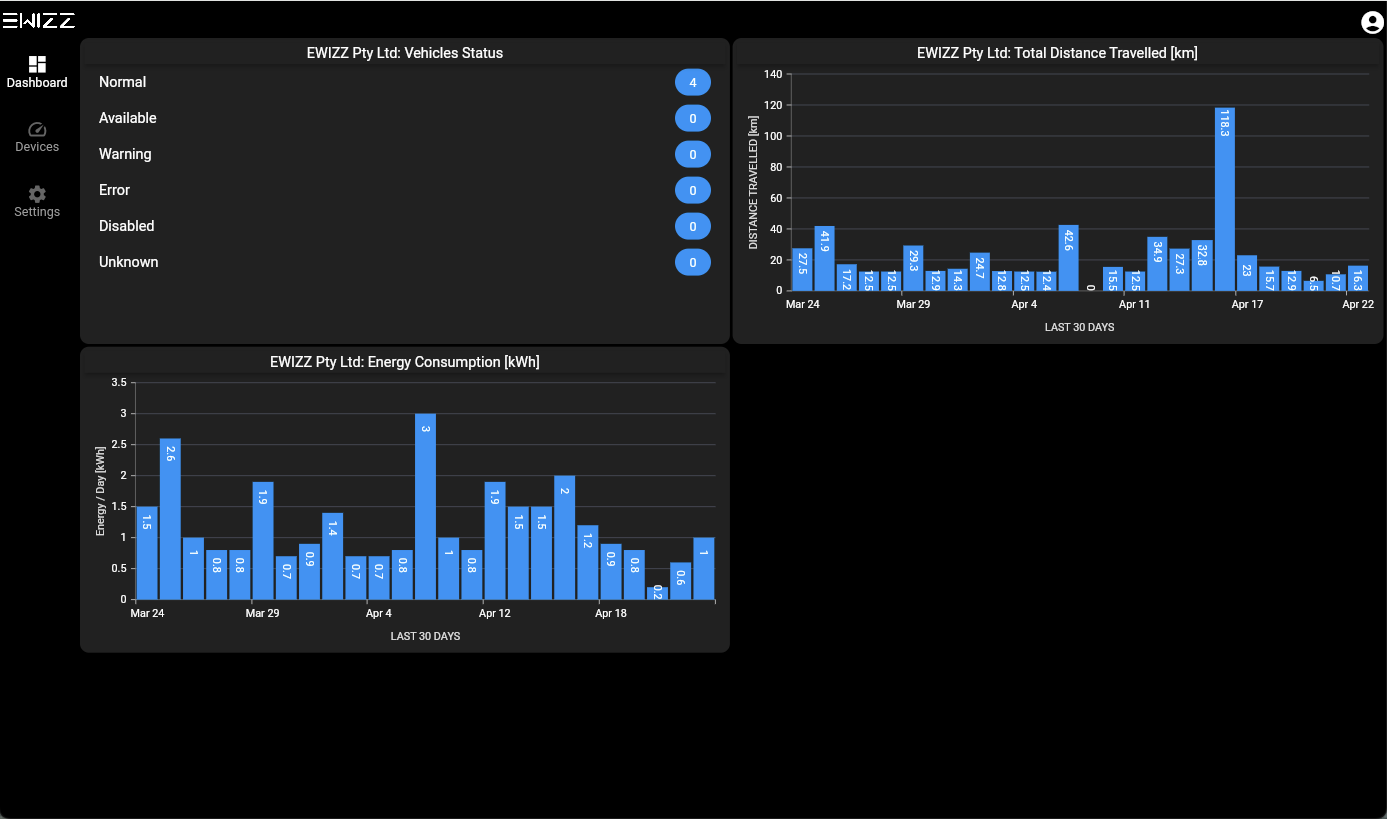Click the Energy Consumption chart title
1387x819 pixels.
(405, 362)
